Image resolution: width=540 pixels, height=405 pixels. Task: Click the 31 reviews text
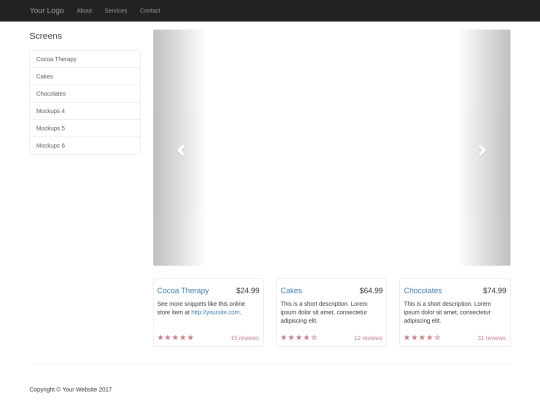point(491,338)
